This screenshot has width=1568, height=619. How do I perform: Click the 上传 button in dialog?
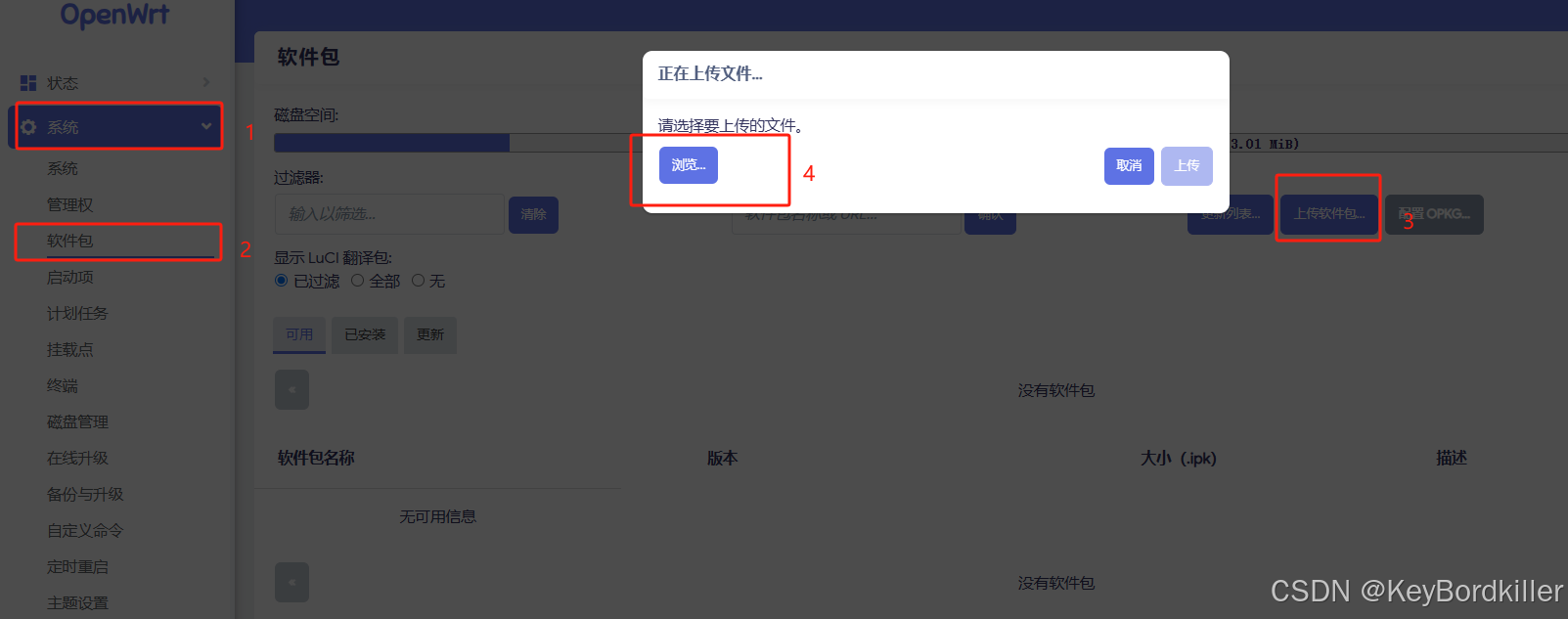[1187, 166]
